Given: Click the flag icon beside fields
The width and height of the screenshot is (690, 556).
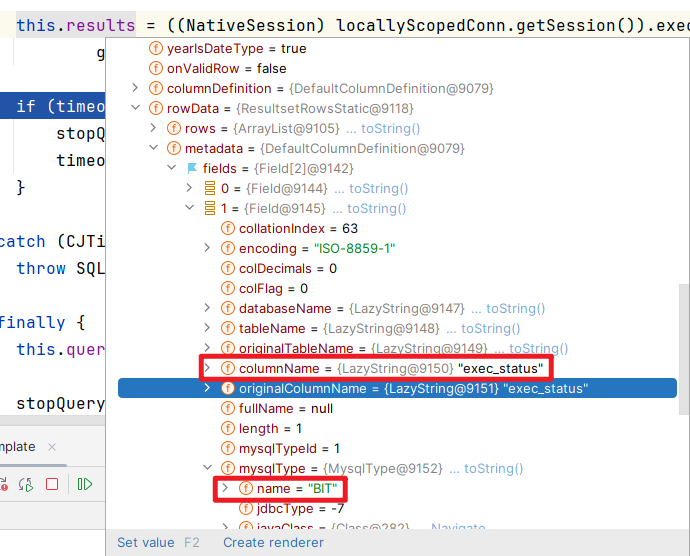Looking at the screenshot, I should coord(192,169).
